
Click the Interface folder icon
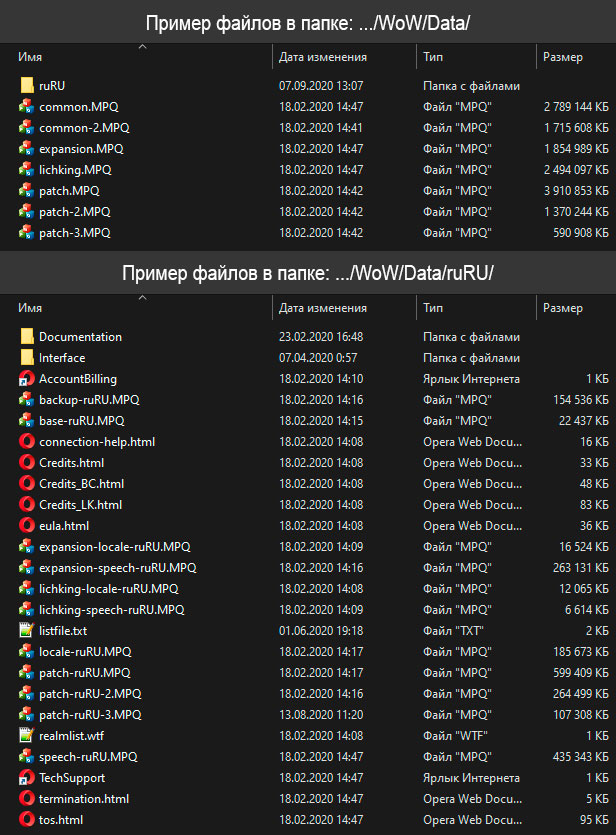tap(27, 357)
